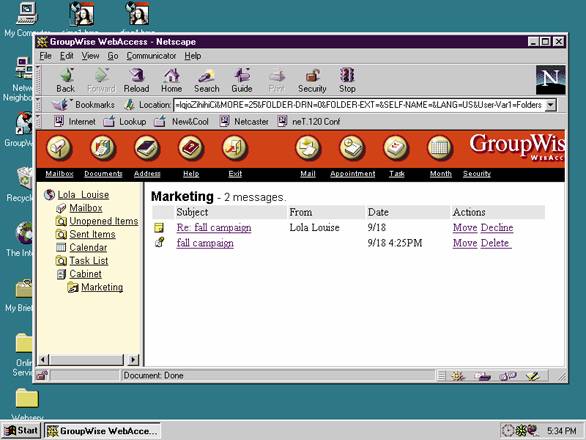Screen dimensions: 586x440
Task: Expand the Location URL dropdown arrow
Action: (550, 105)
